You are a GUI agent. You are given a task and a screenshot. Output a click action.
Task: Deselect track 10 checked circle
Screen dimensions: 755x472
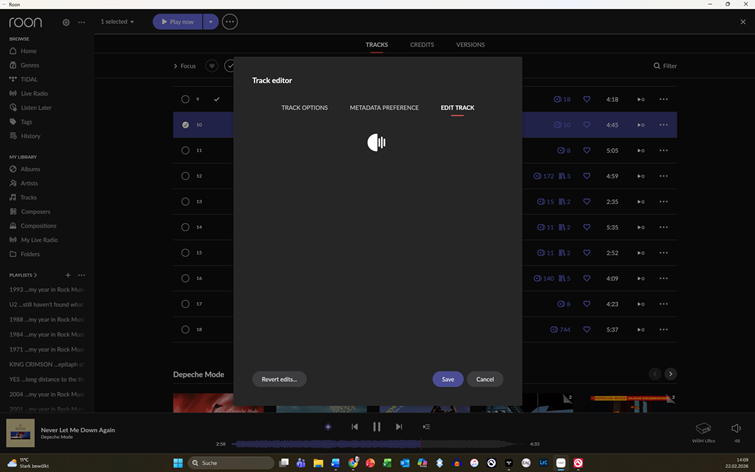[x=185, y=125]
